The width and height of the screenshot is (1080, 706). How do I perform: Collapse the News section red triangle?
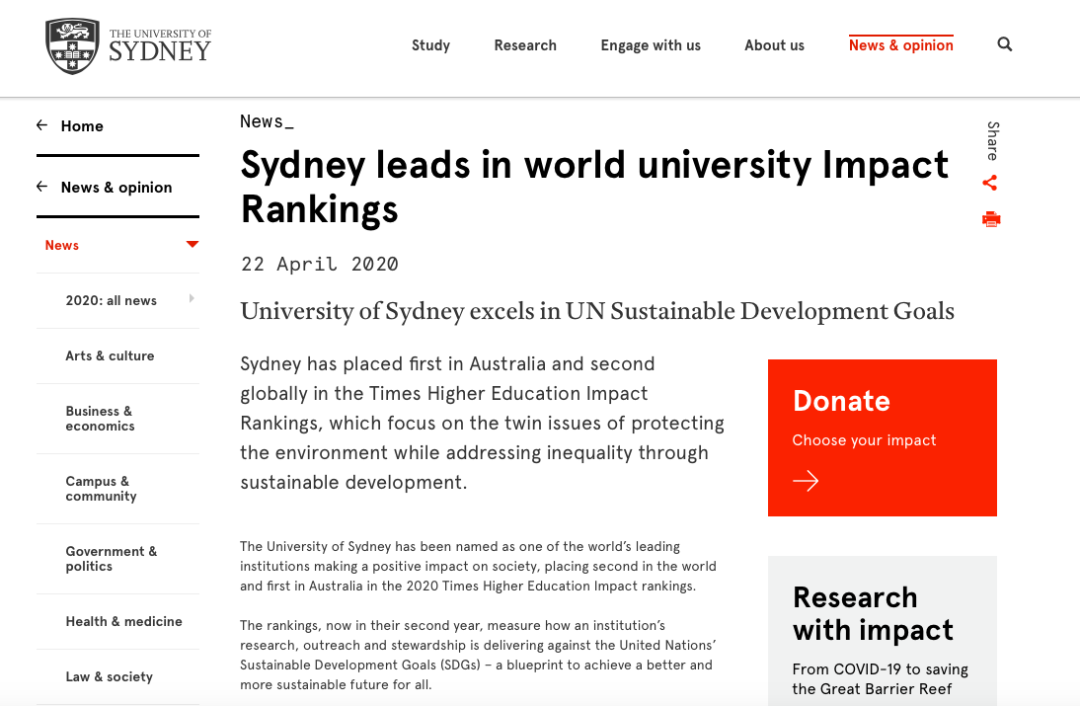pyautogui.click(x=192, y=245)
